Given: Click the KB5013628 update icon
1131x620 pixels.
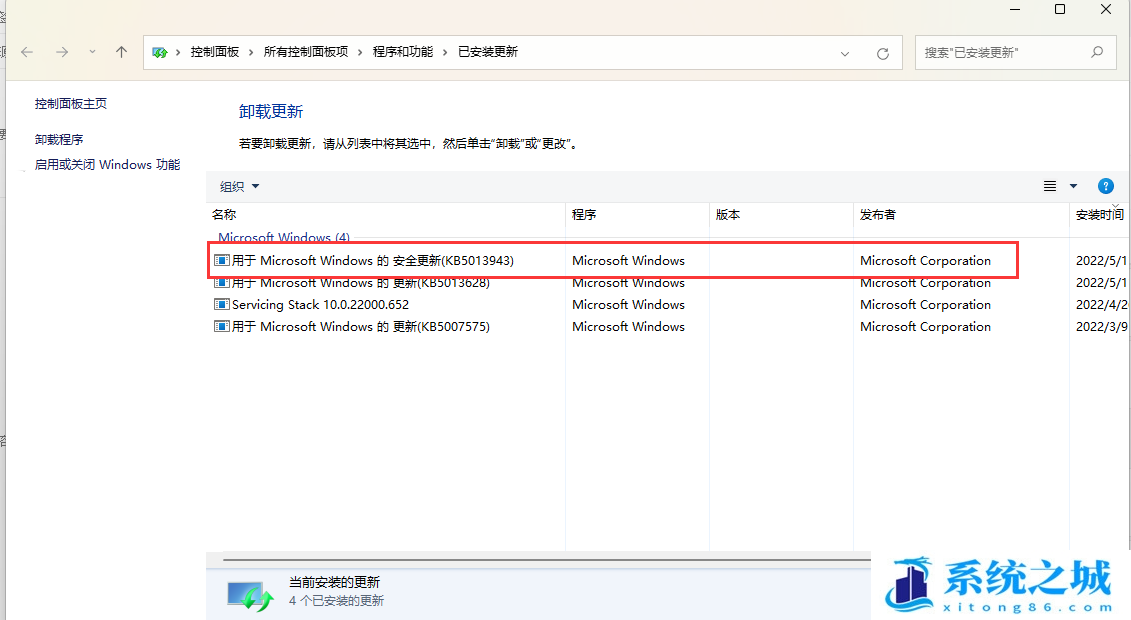Looking at the screenshot, I should click(222, 283).
